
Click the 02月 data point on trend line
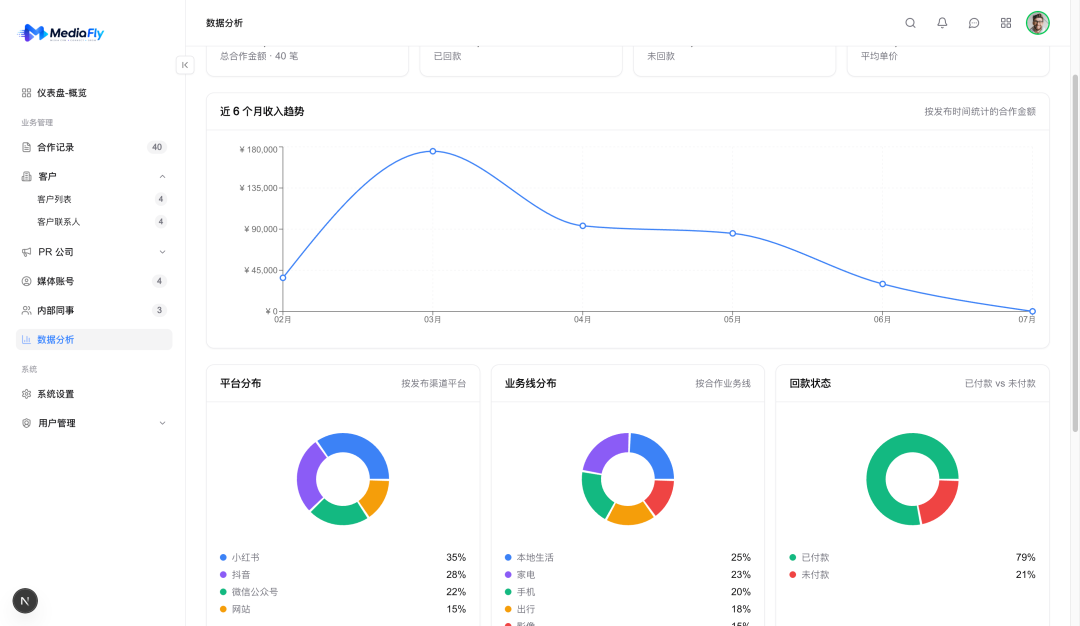pyautogui.click(x=283, y=278)
